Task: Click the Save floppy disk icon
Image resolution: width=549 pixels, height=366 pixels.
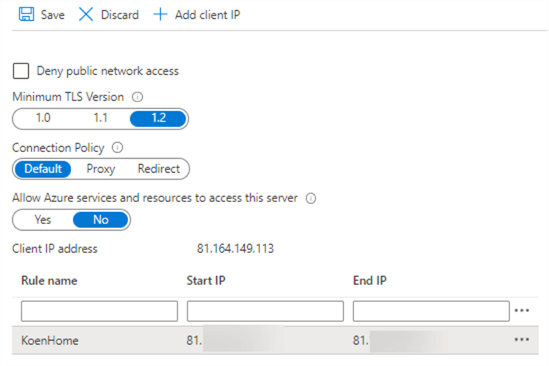Action: pos(26,15)
